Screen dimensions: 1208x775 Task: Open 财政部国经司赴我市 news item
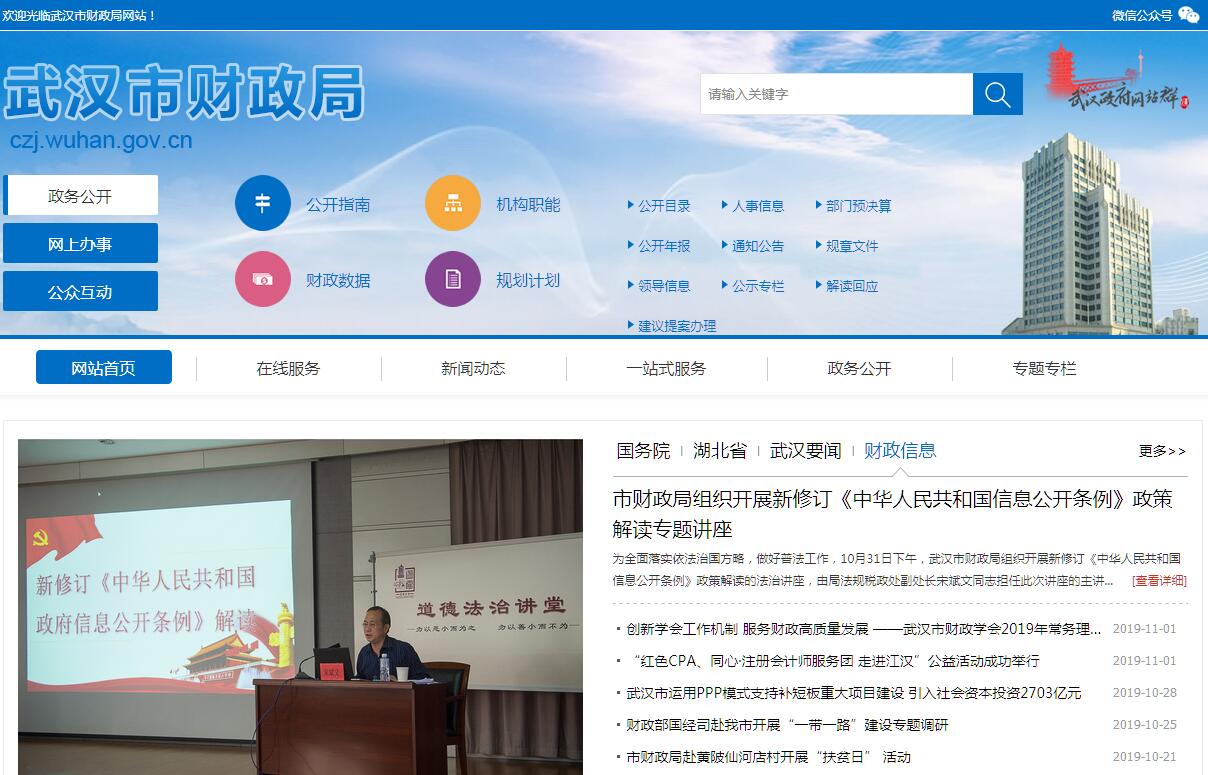point(787,725)
